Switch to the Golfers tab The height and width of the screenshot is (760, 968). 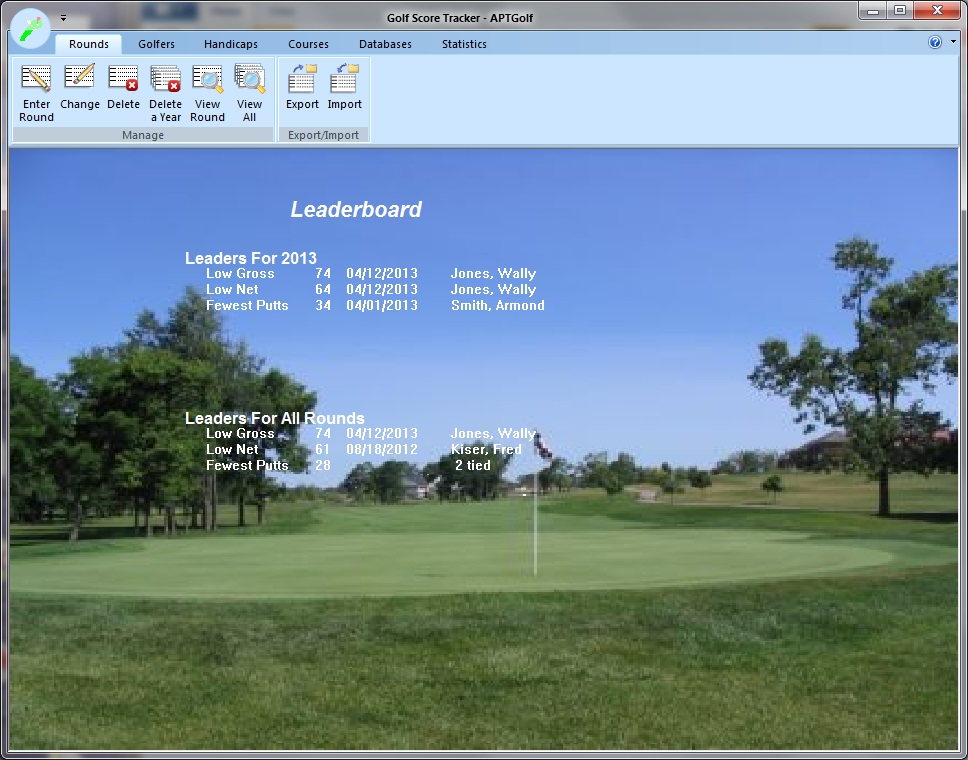pos(156,44)
